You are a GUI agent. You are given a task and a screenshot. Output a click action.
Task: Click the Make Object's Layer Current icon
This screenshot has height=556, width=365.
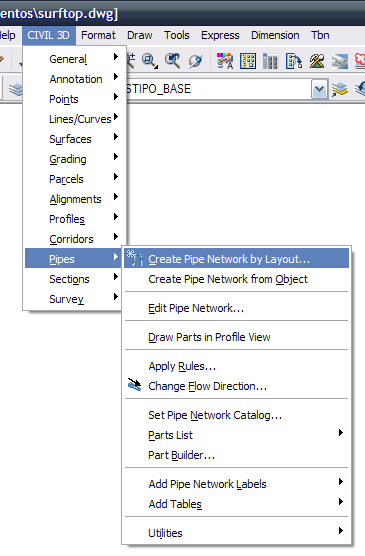(340, 89)
